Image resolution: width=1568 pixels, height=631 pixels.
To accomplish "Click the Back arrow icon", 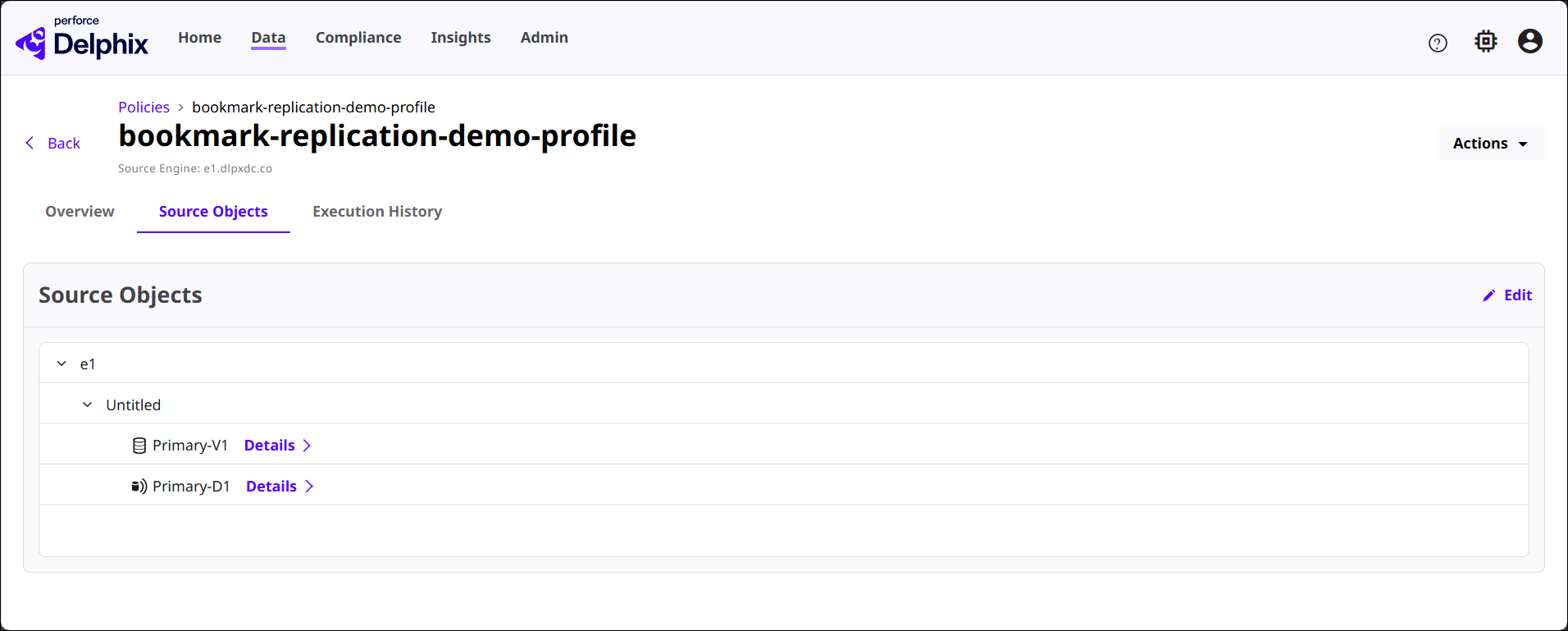I will [30, 144].
